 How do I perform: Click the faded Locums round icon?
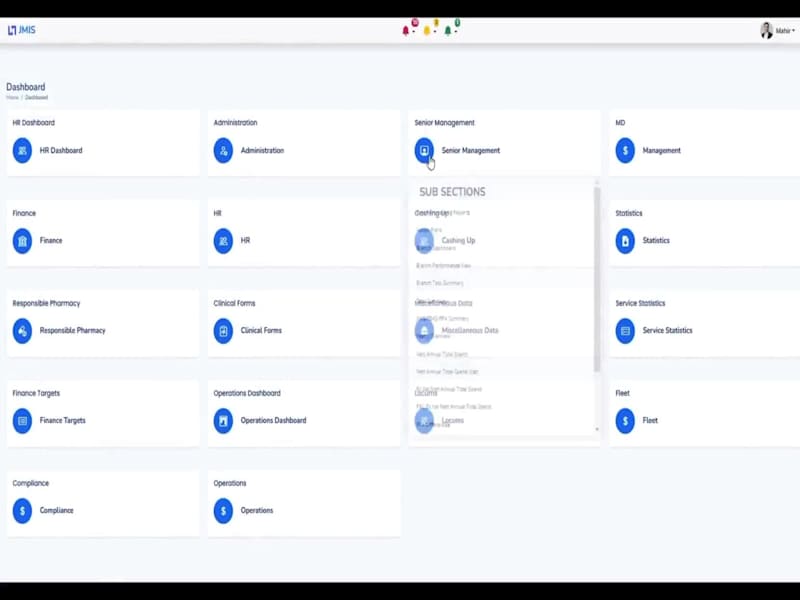(x=424, y=421)
